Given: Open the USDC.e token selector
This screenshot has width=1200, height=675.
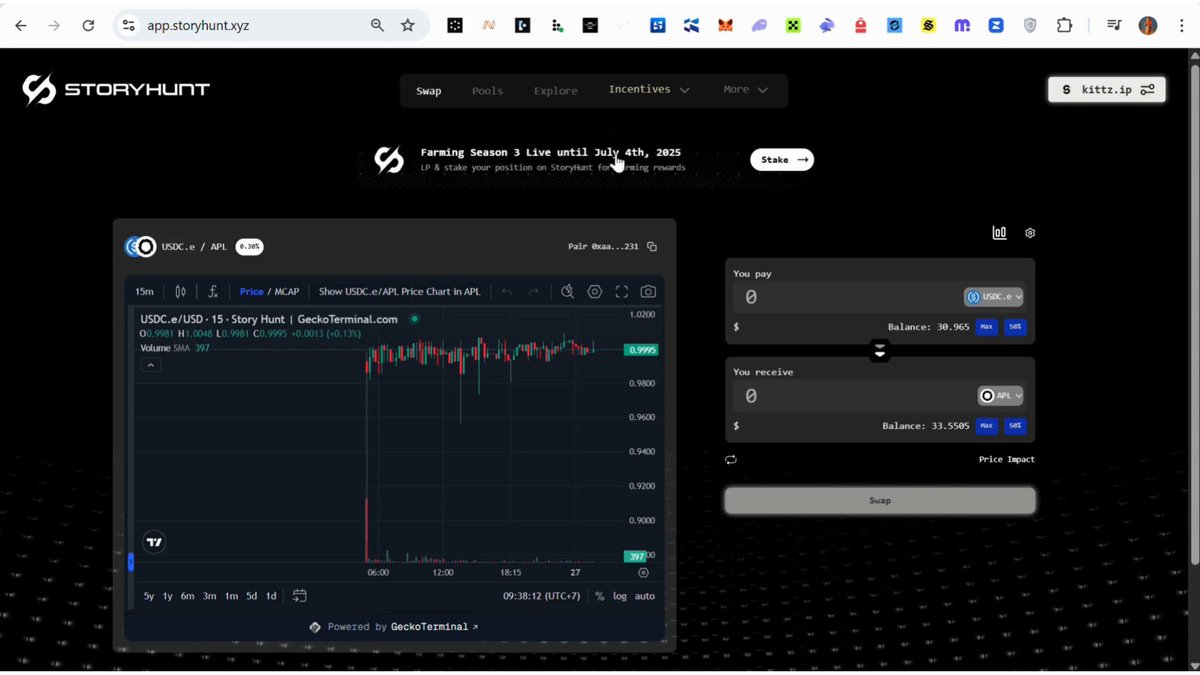Looking at the screenshot, I should 994,297.
